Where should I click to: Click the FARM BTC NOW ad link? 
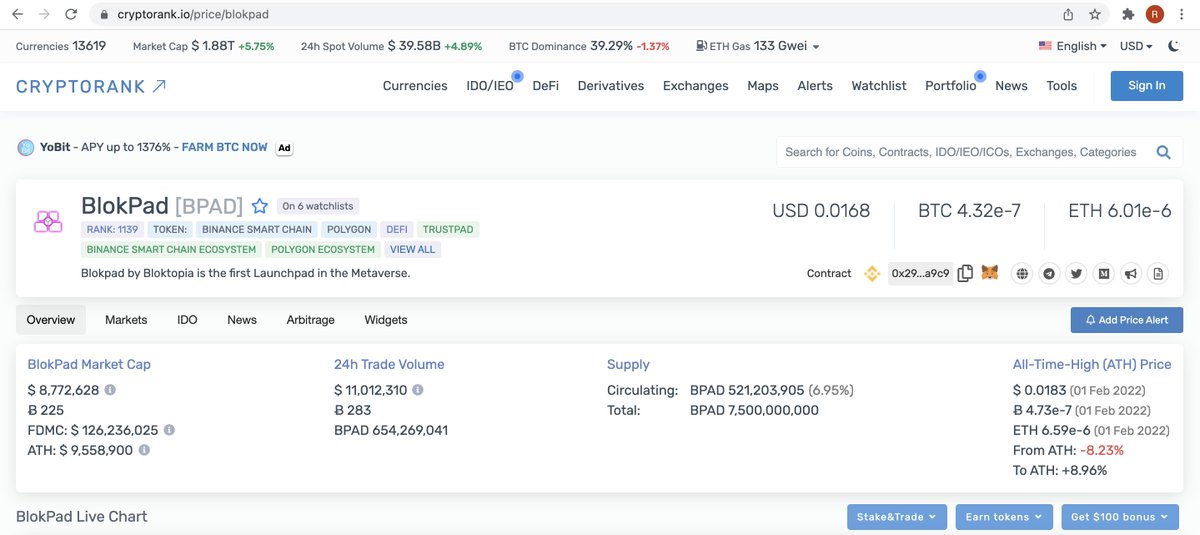pos(225,147)
